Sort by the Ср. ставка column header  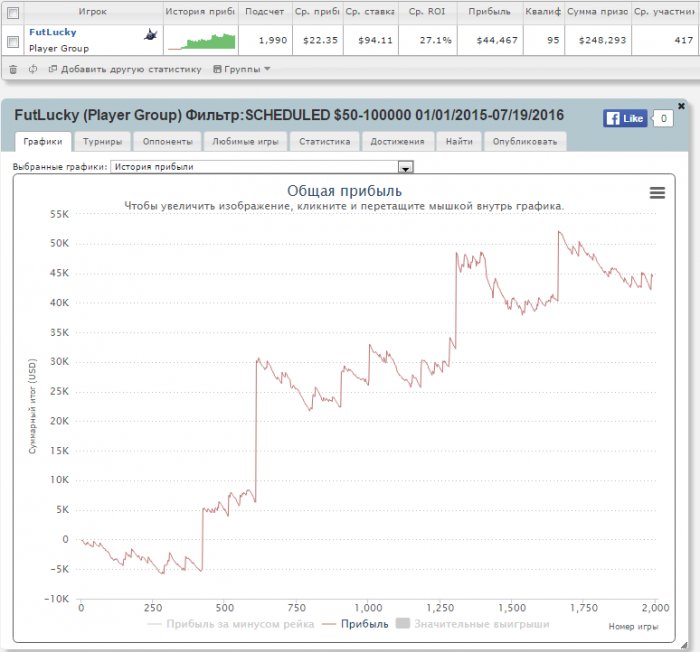coord(370,12)
